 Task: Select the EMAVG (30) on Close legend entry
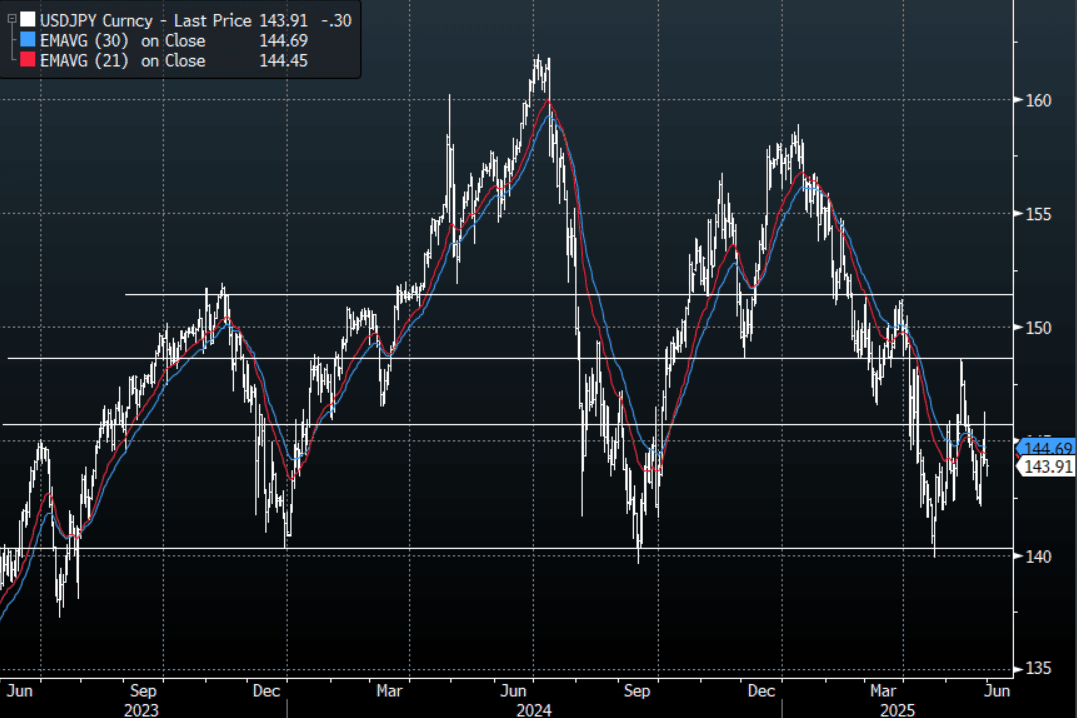pos(122,41)
